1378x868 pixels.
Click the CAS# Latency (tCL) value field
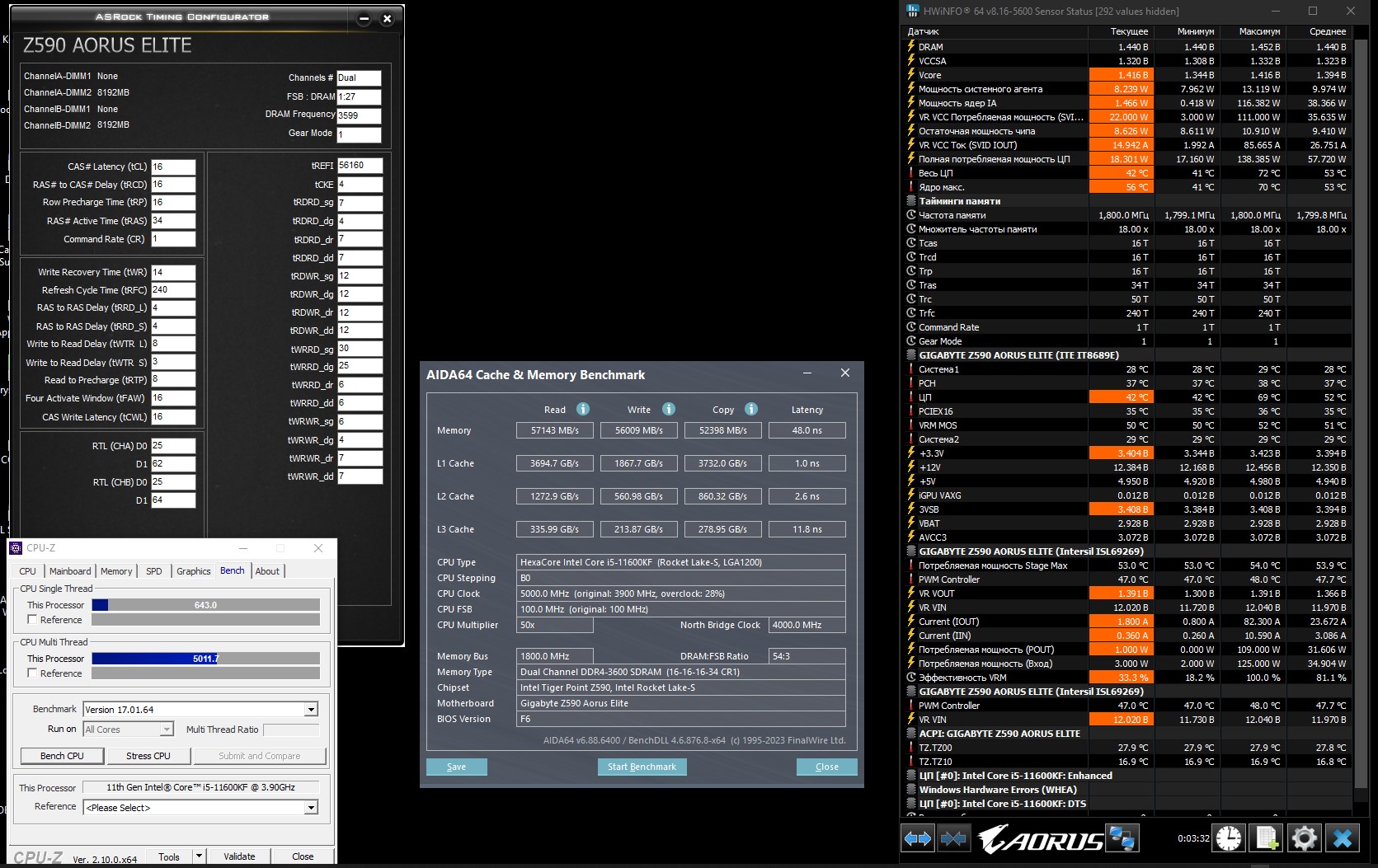173,167
